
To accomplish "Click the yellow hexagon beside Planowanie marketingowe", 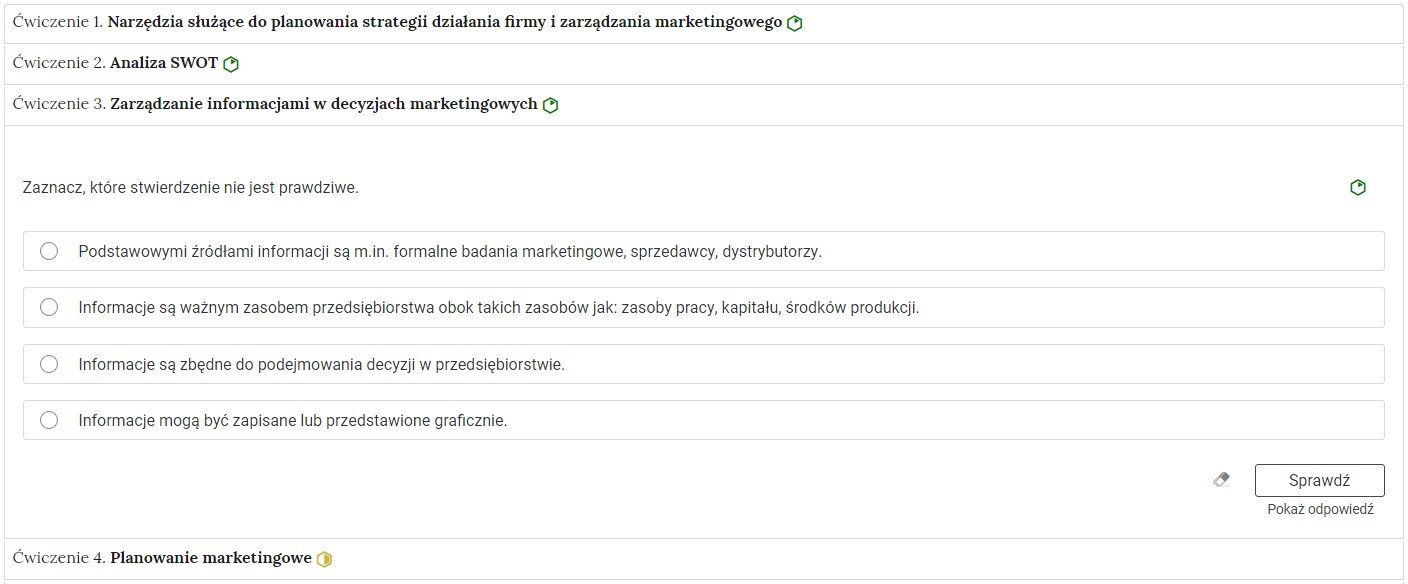I will click(x=323, y=558).
